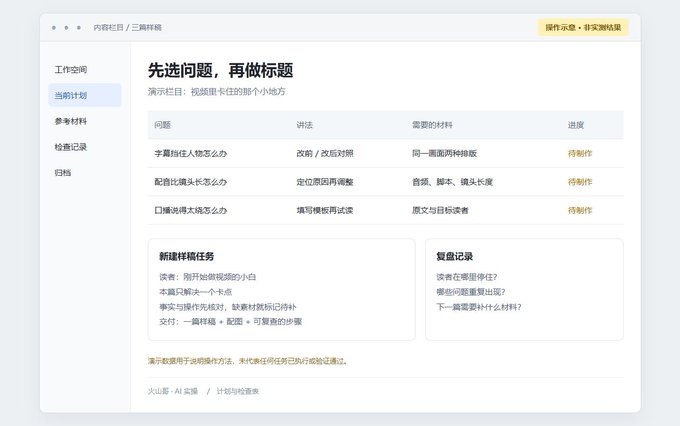Viewport: 680px width, 426px height.
Task: Click footer text 计划与检查表
Action: pos(238,391)
